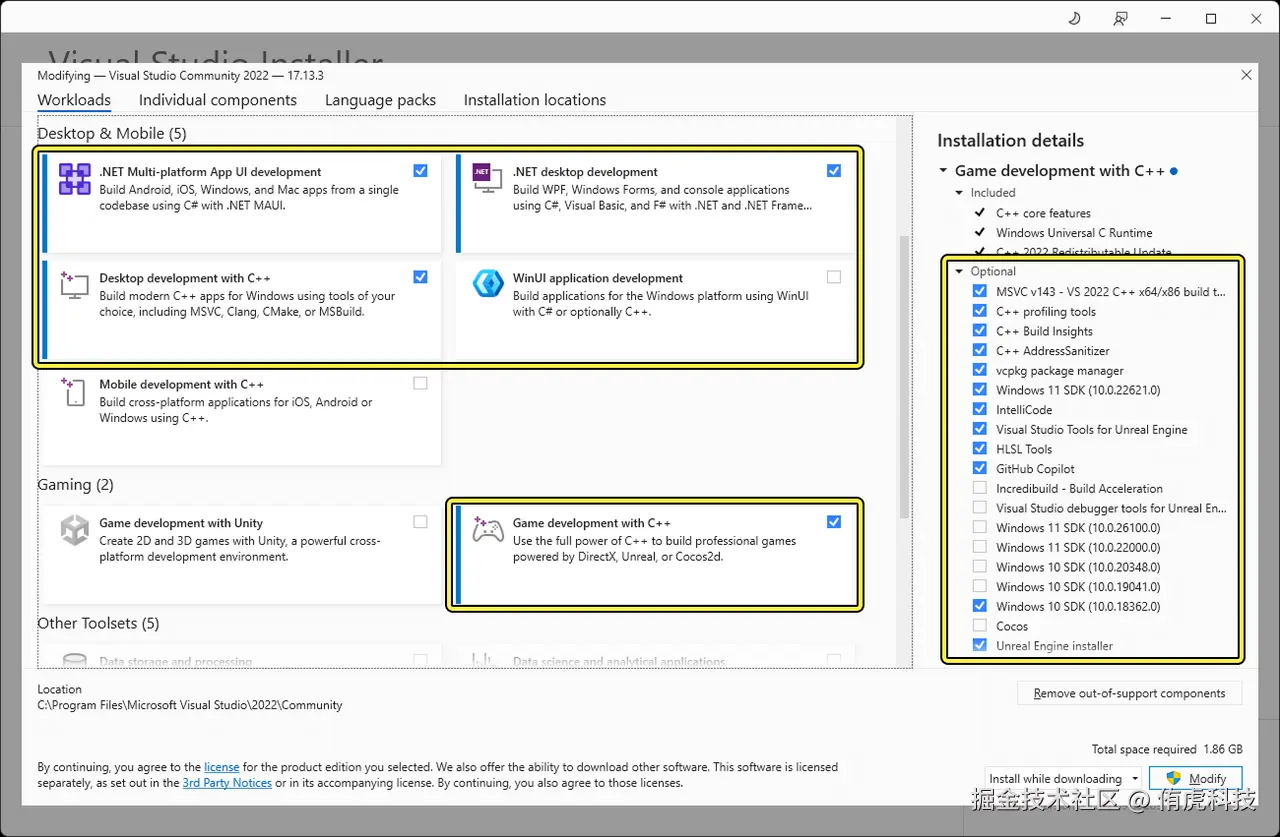
Task: Collapse the Included components section
Action: click(959, 193)
